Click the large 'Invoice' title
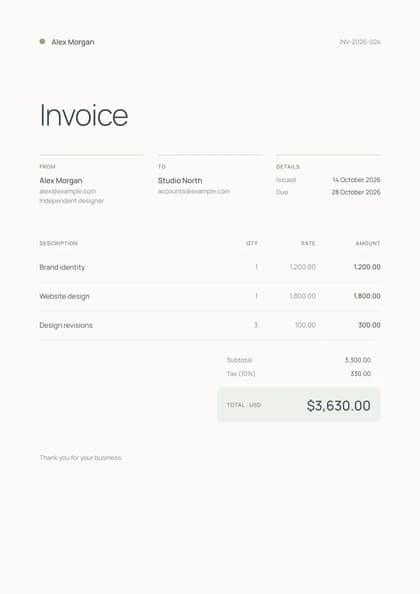Image resolution: width=420 pixels, height=594 pixels. (84, 115)
